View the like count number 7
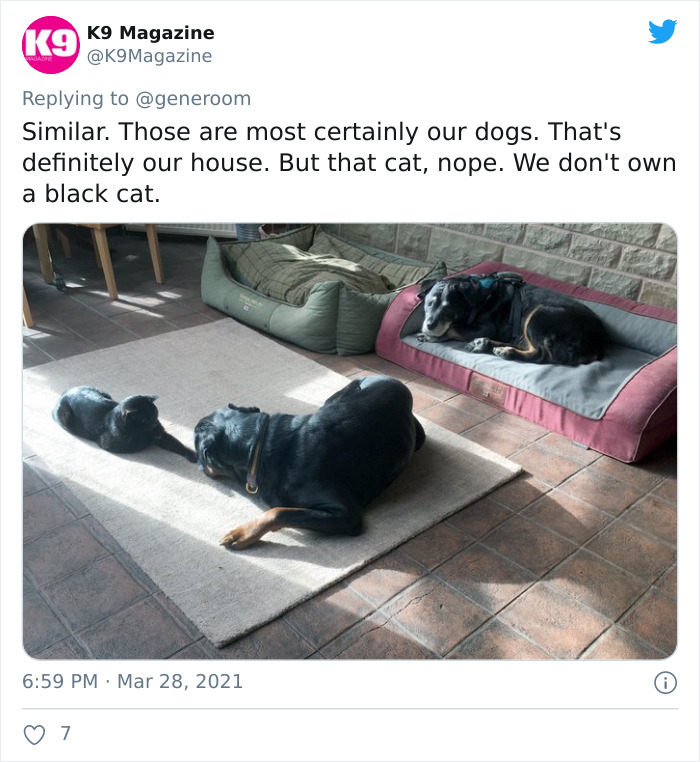Screen dimensions: 700x762 point(66,733)
